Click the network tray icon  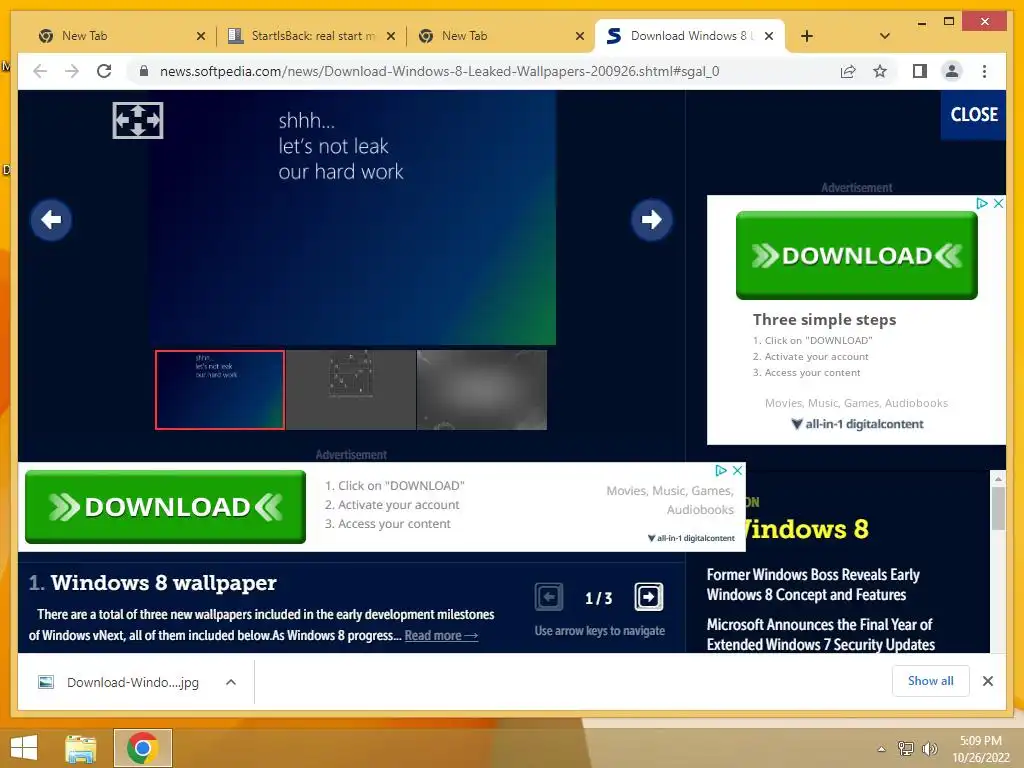pos(906,748)
